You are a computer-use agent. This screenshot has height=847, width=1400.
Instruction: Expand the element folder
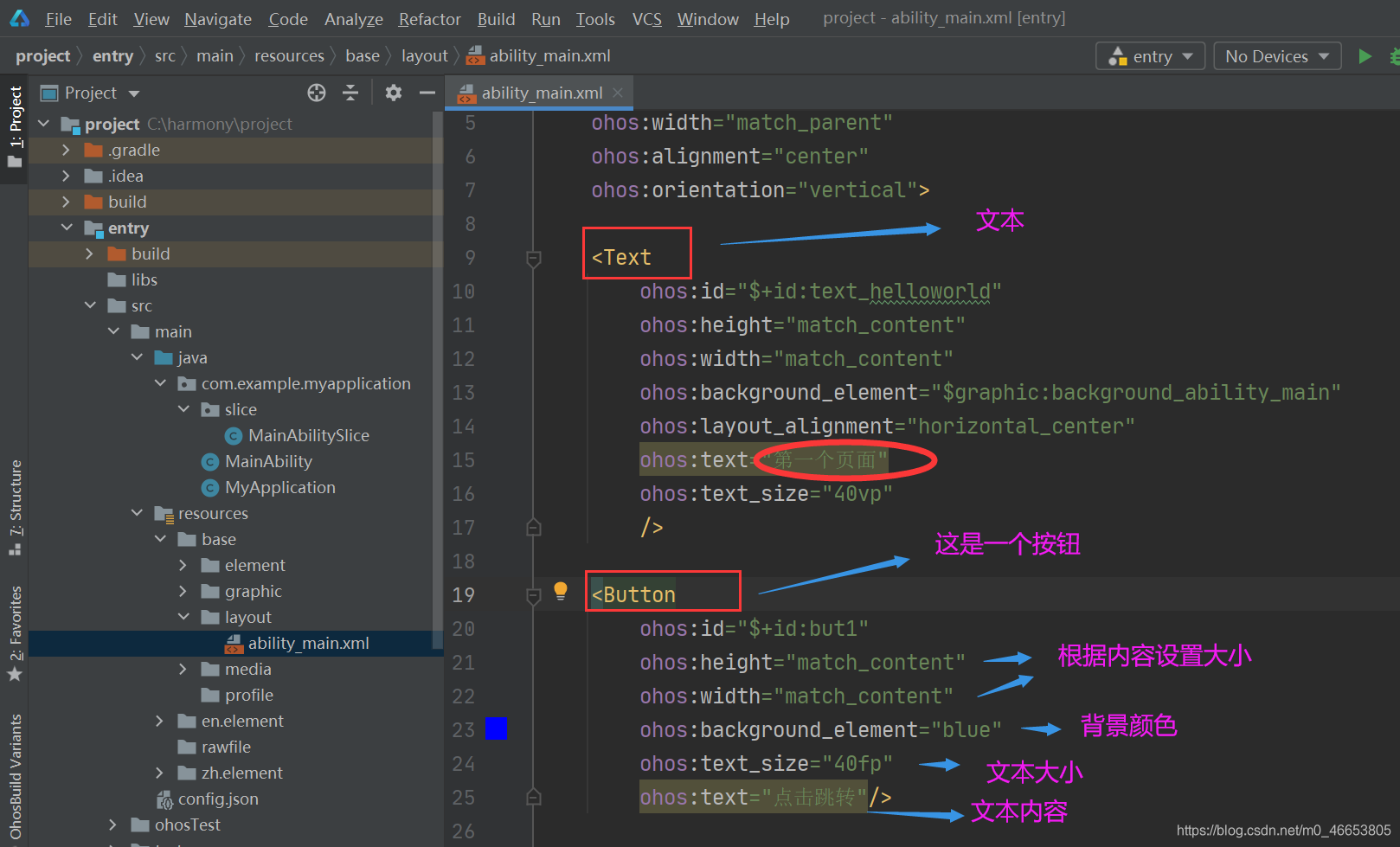click(x=183, y=565)
